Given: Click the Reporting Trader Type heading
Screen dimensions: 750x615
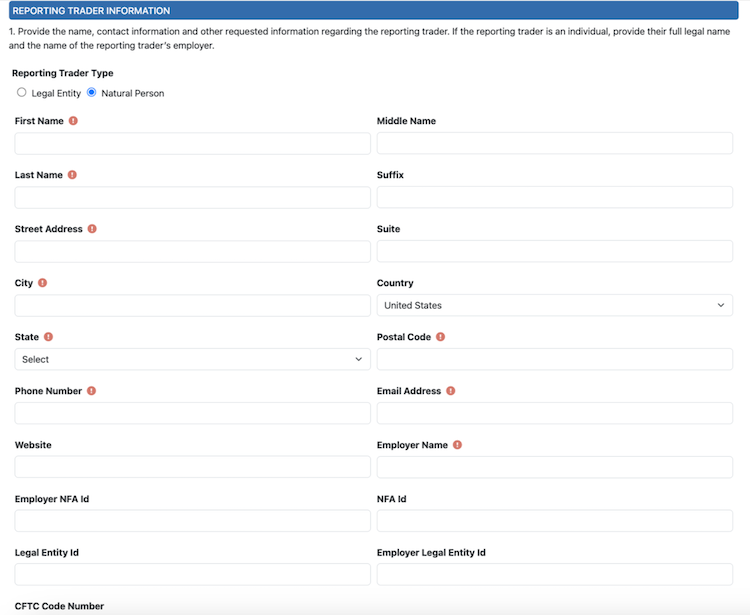Looking at the screenshot, I should pyautogui.click(x=63, y=73).
